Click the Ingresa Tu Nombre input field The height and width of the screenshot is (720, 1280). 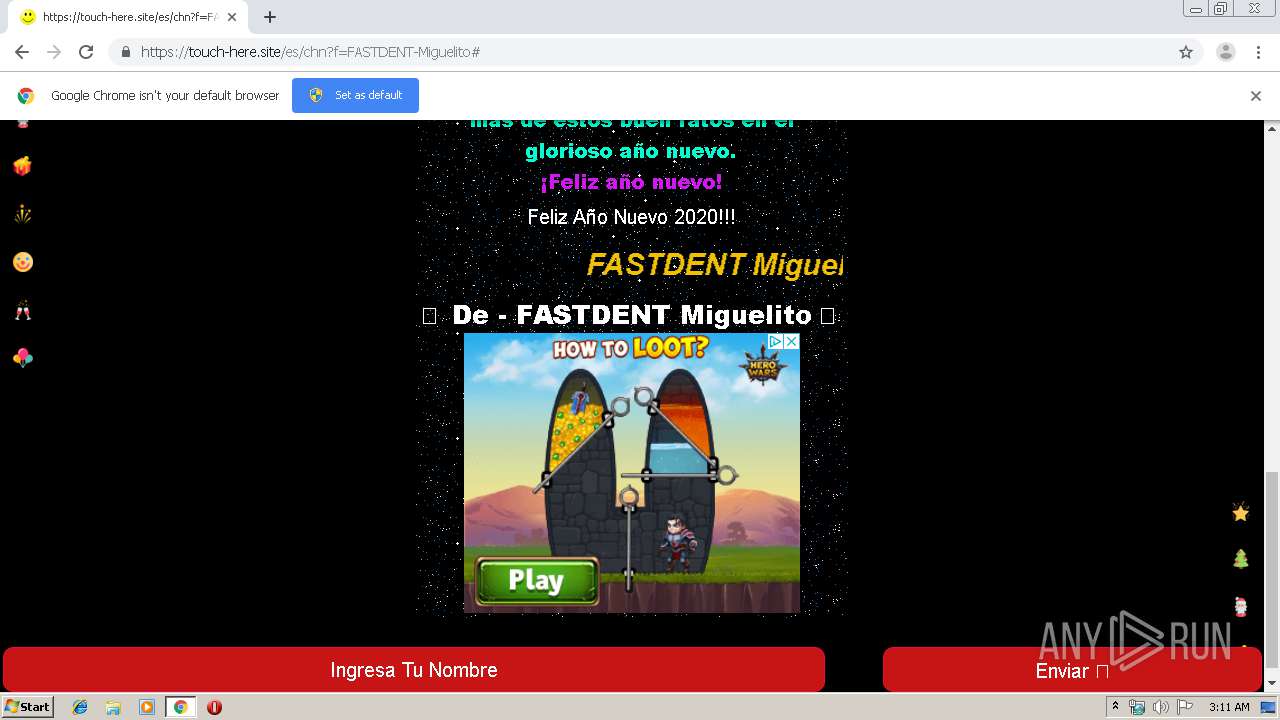pos(414,670)
